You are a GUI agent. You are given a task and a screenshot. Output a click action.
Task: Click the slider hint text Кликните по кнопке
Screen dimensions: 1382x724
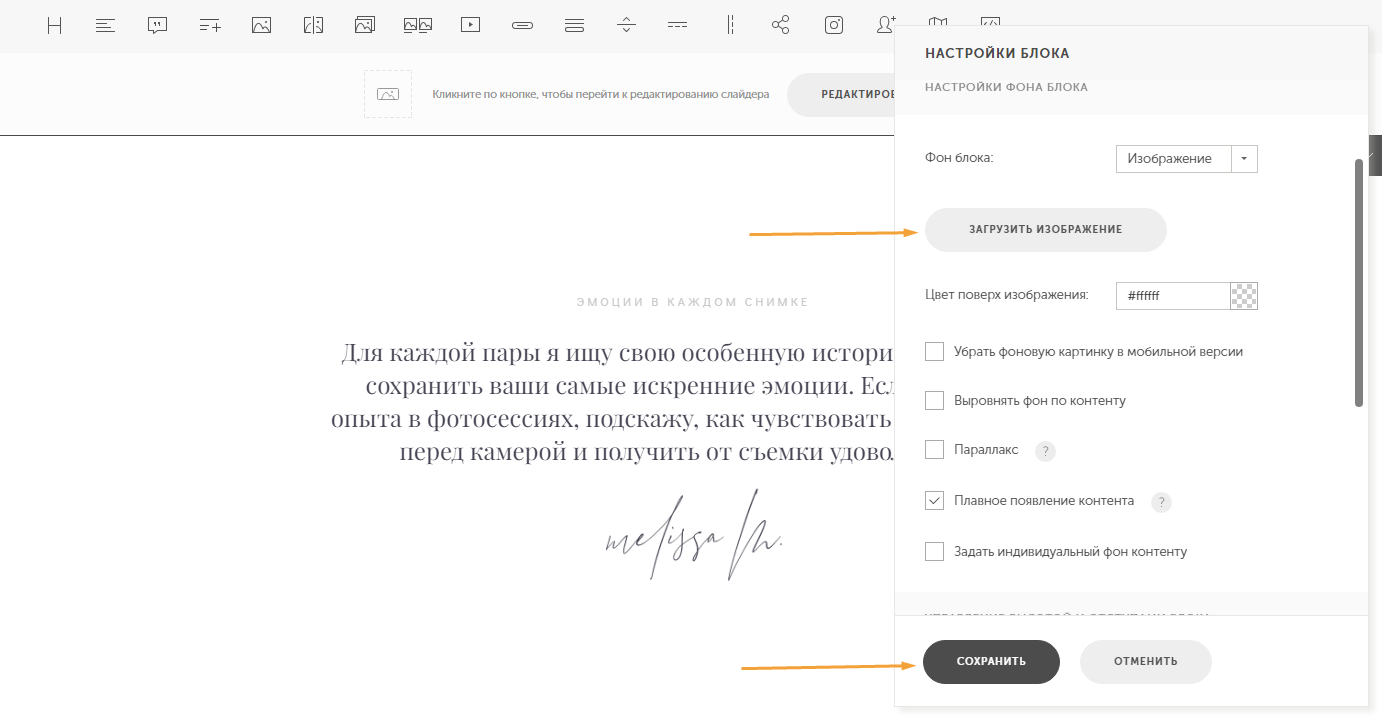pyautogui.click(x=601, y=94)
